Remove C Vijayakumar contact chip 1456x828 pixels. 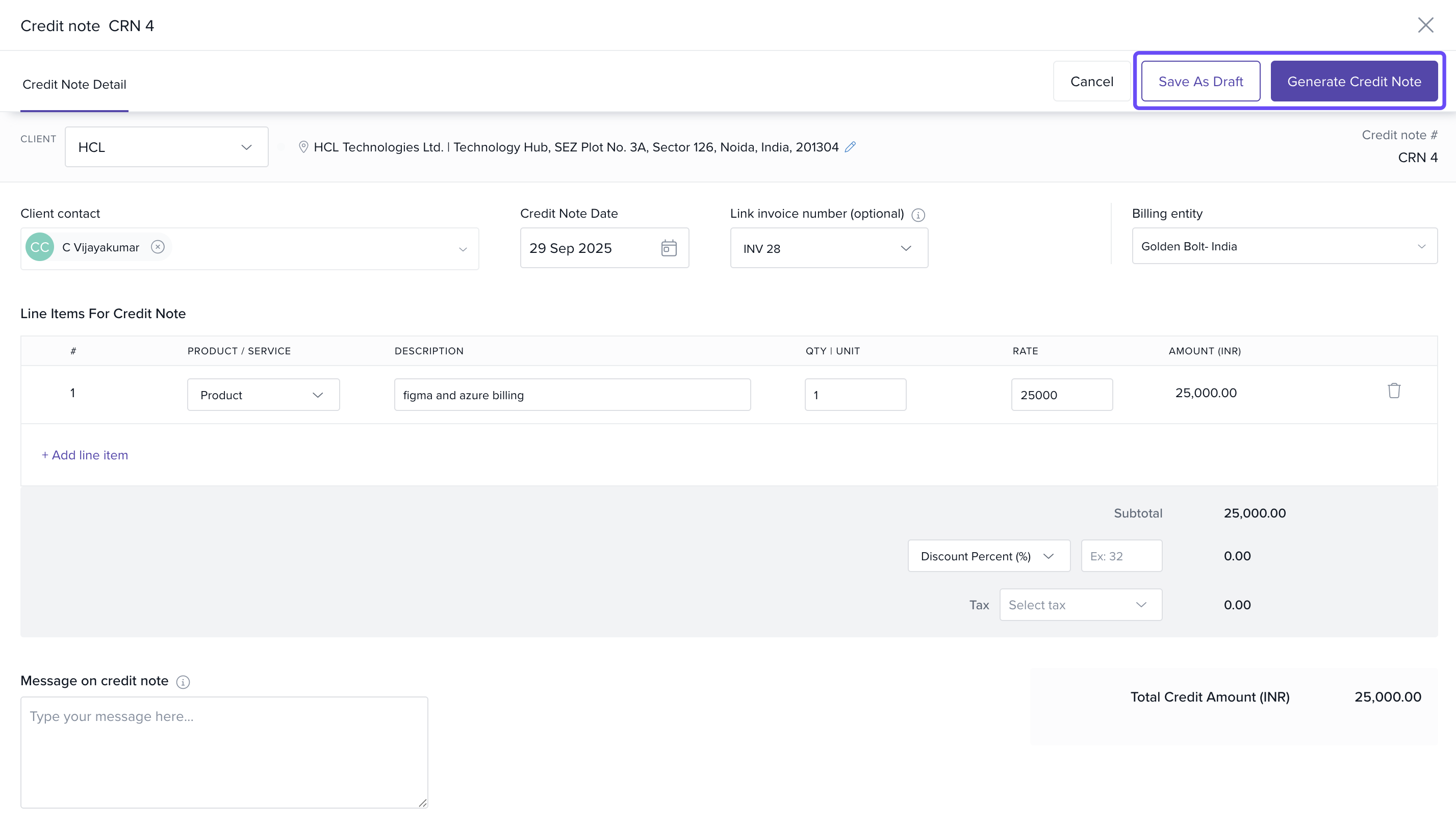158,247
